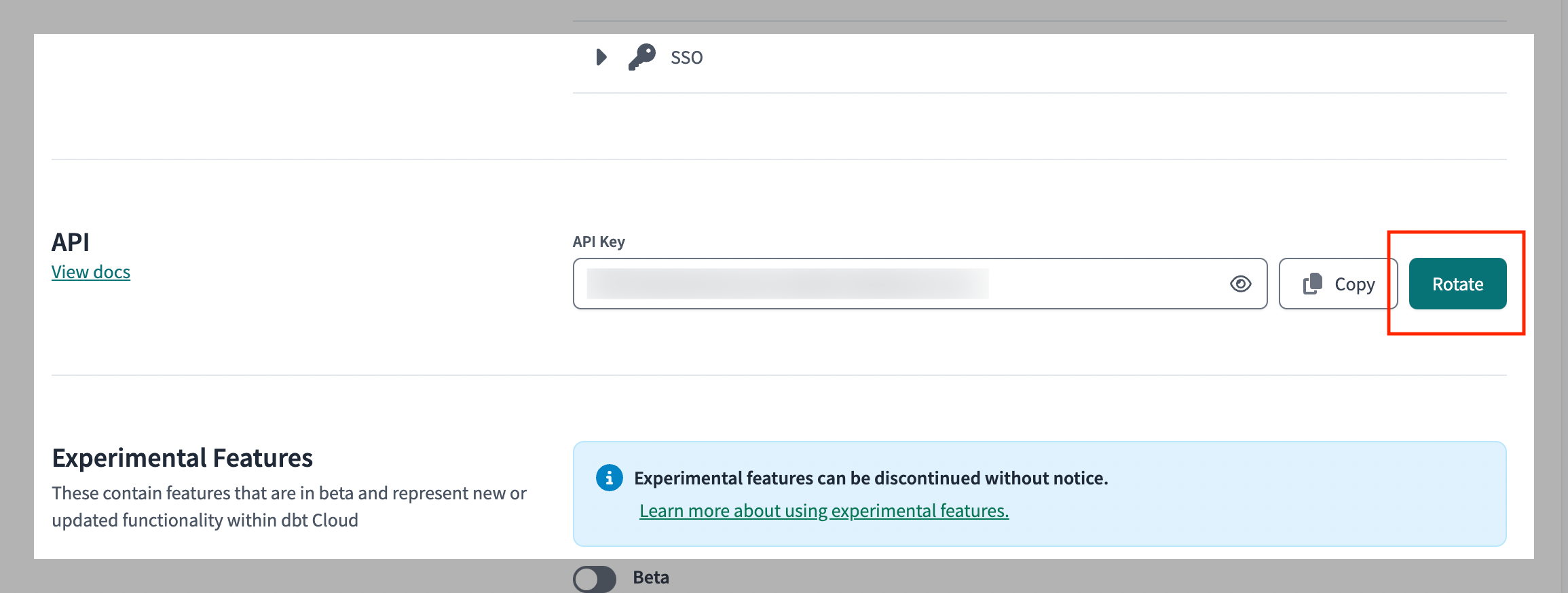Click the Beta toggle label text
This screenshot has height=593, width=1568.
(x=650, y=577)
